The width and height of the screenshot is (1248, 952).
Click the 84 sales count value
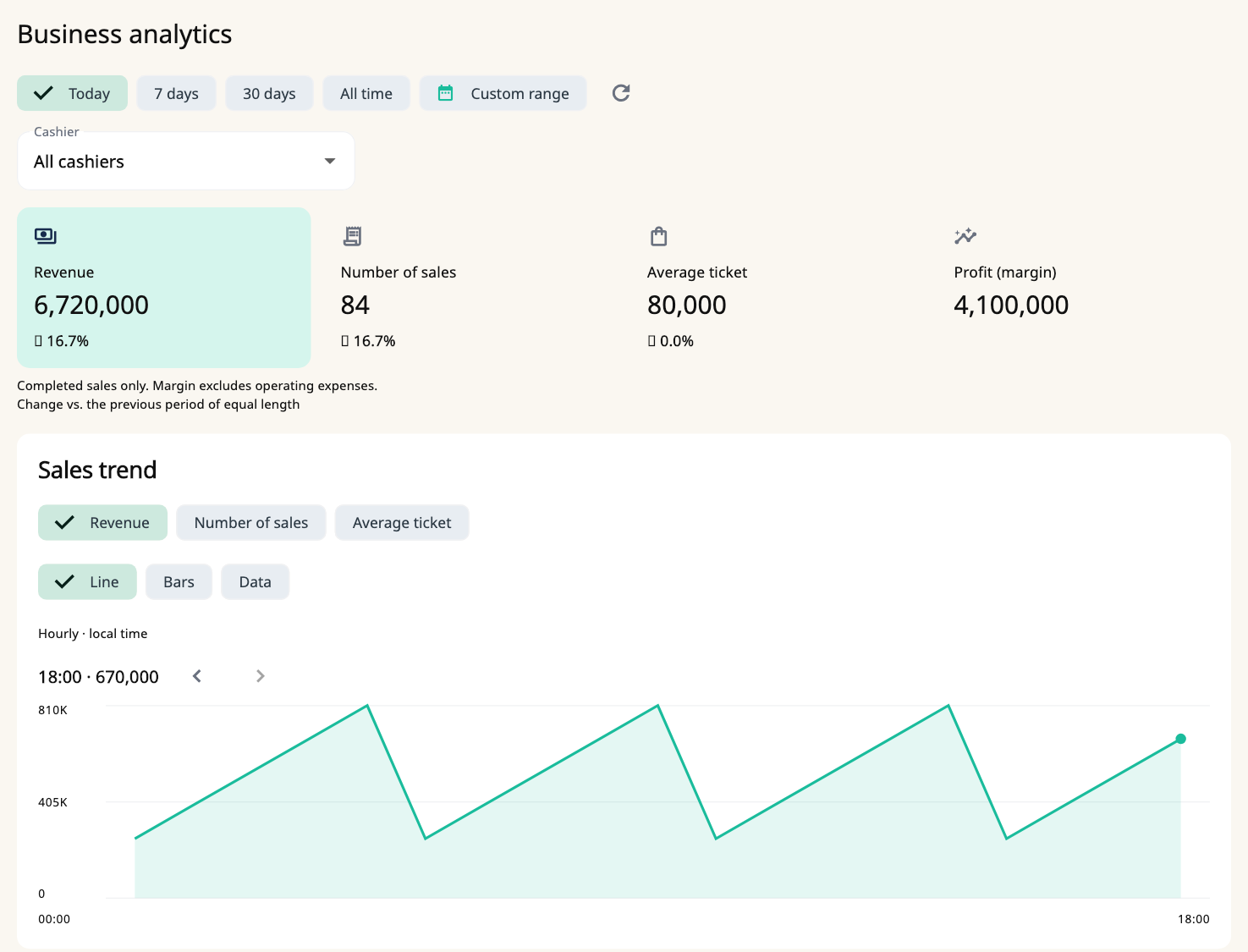pos(355,305)
